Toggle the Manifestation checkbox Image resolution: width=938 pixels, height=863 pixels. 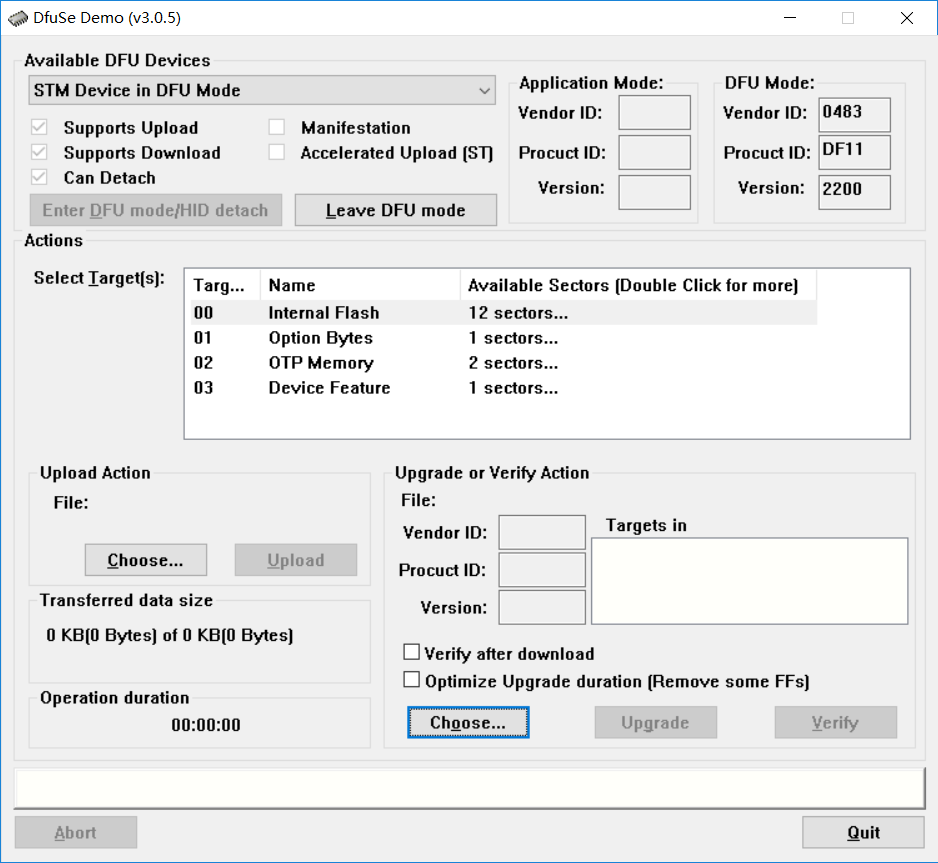276,127
